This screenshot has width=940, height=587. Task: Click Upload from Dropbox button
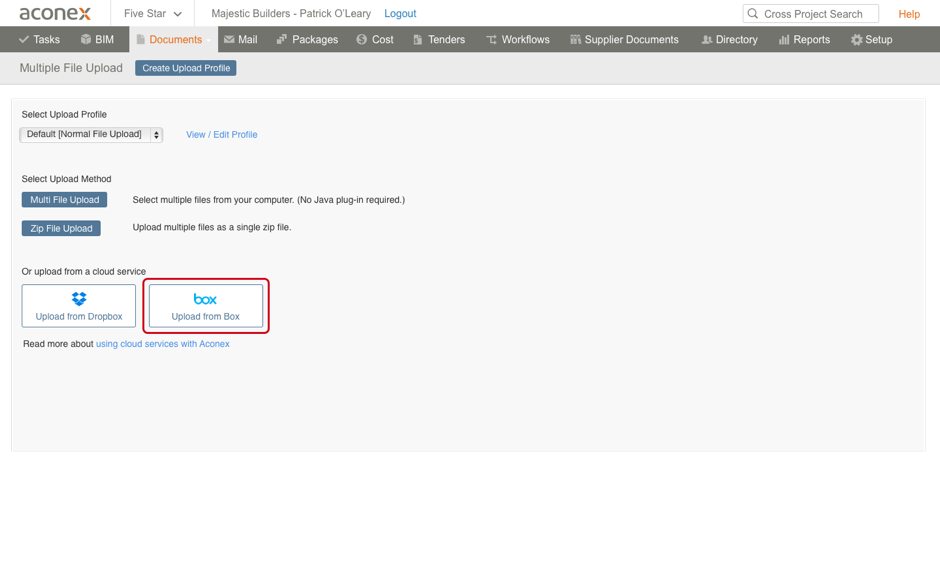point(79,306)
